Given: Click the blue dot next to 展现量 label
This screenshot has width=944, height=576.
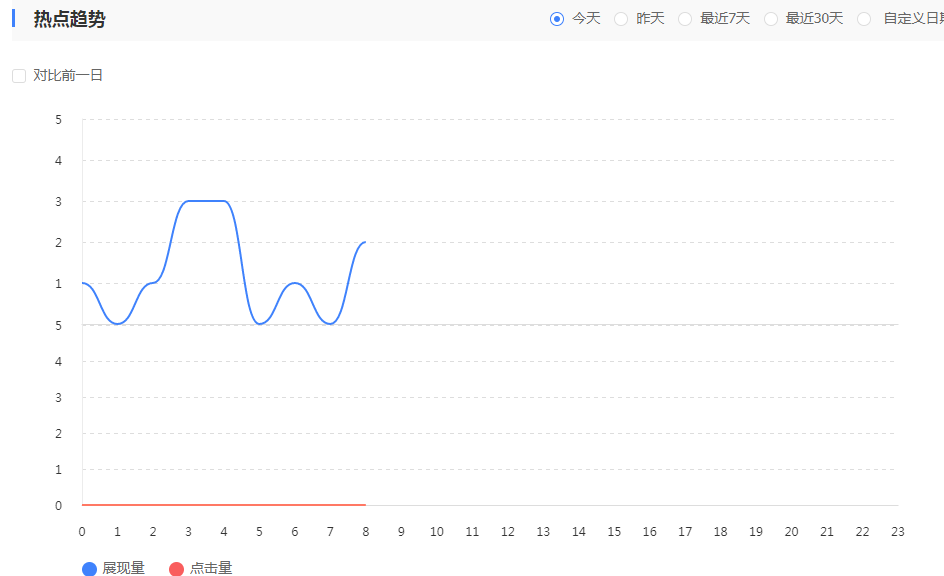Looking at the screenshot, I should 88,568.
